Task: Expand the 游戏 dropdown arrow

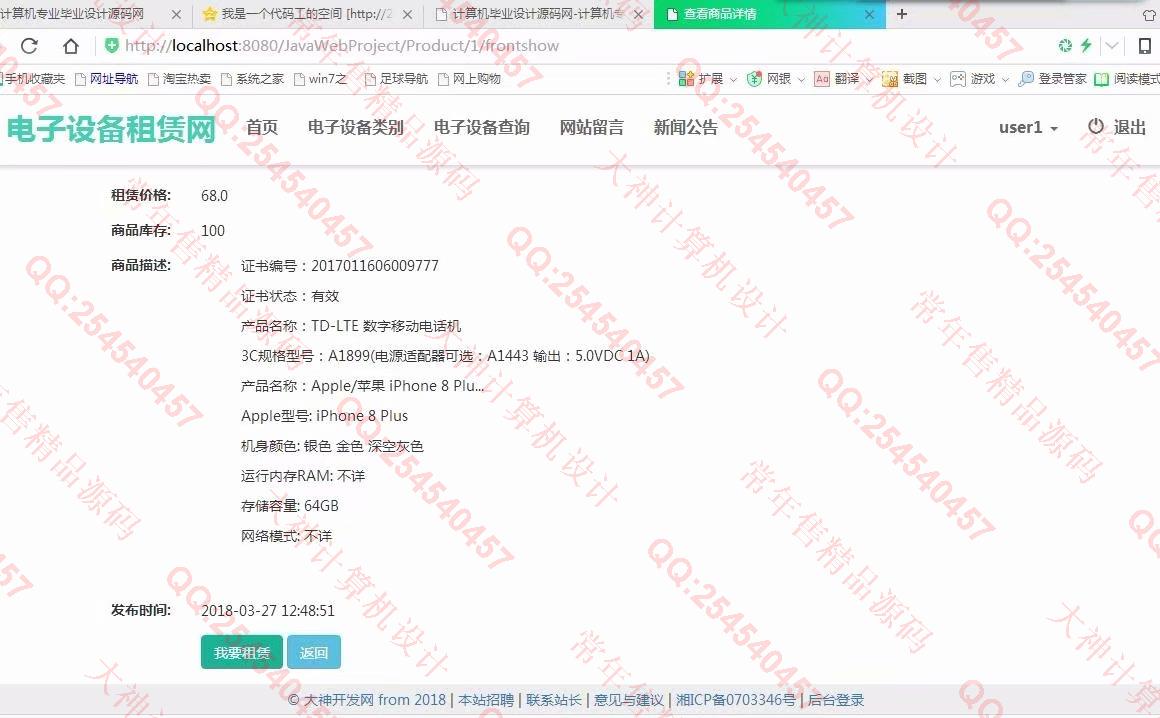Action: [x=1005, y=79]
